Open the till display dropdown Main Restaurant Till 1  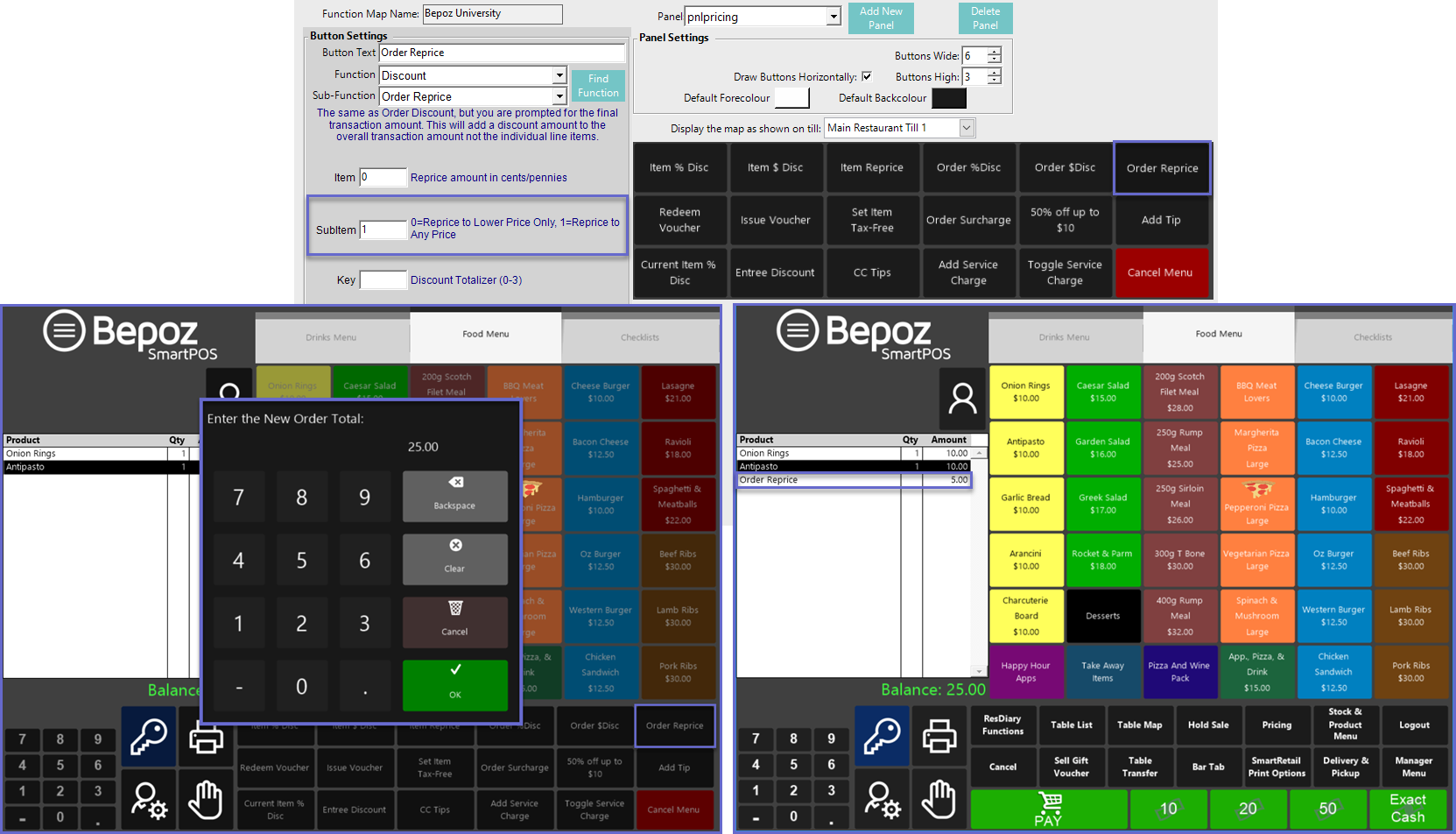(x=967, y=128)
